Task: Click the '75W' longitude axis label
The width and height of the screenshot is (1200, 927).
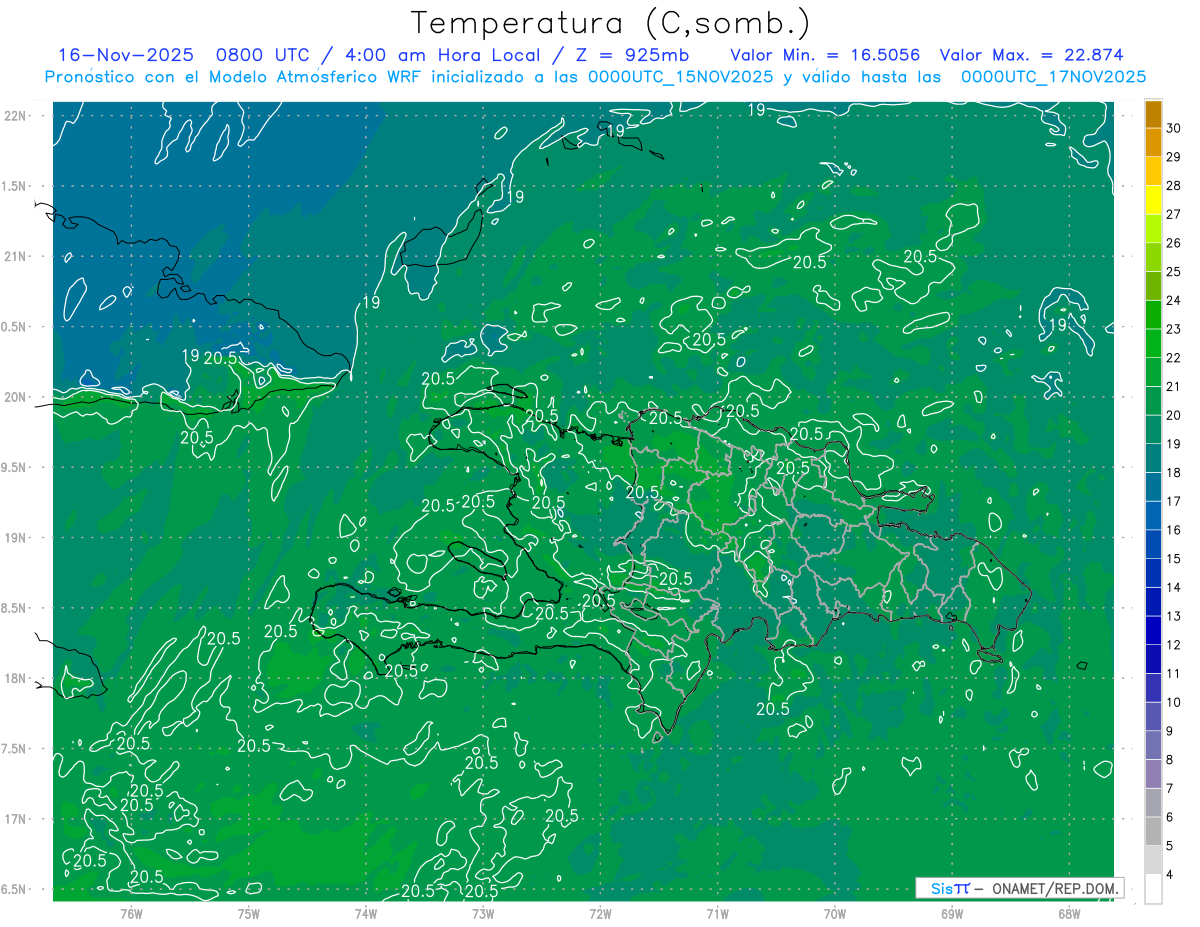Action: click(x=249, y=913)
